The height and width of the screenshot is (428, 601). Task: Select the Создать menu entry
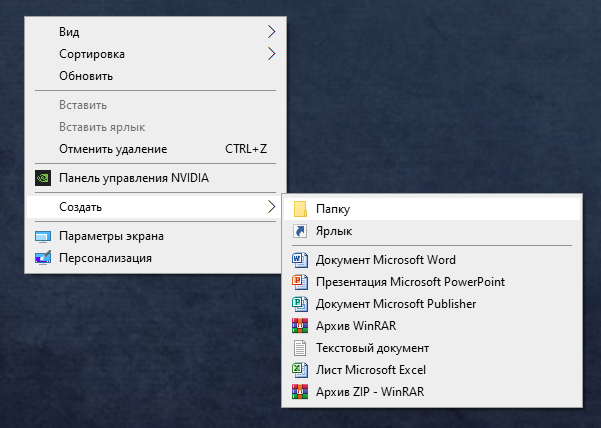click(x=156, y=207)
